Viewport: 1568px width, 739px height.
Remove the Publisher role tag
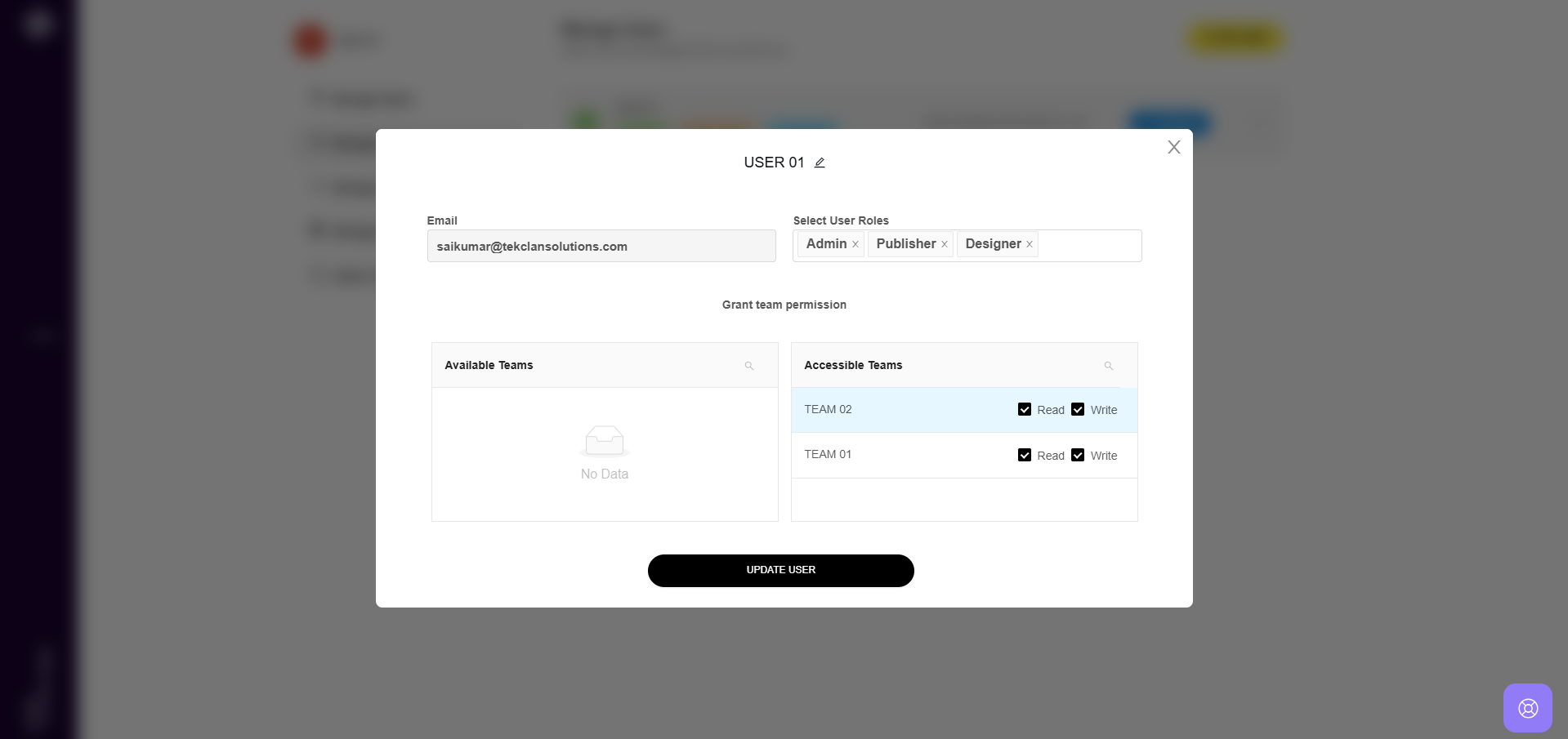(x=945, y=244)
